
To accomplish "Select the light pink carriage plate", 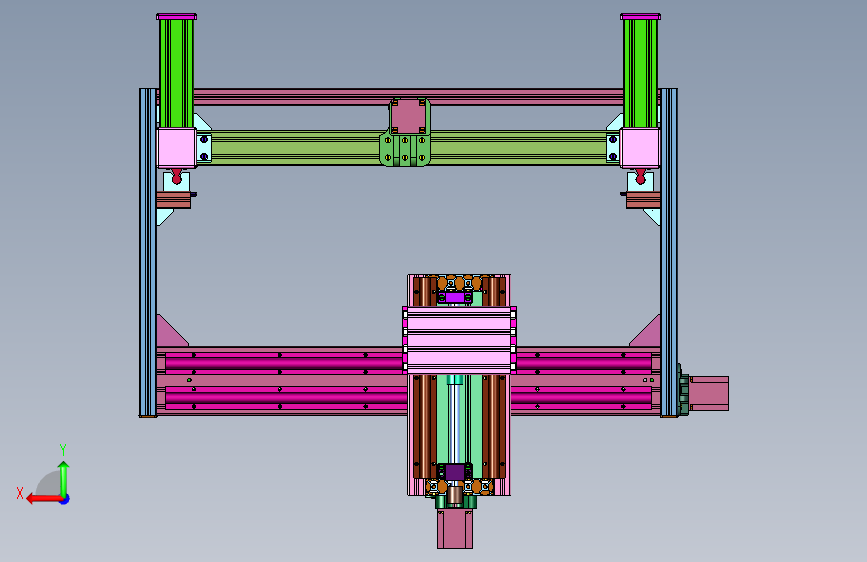I will 459,340.
